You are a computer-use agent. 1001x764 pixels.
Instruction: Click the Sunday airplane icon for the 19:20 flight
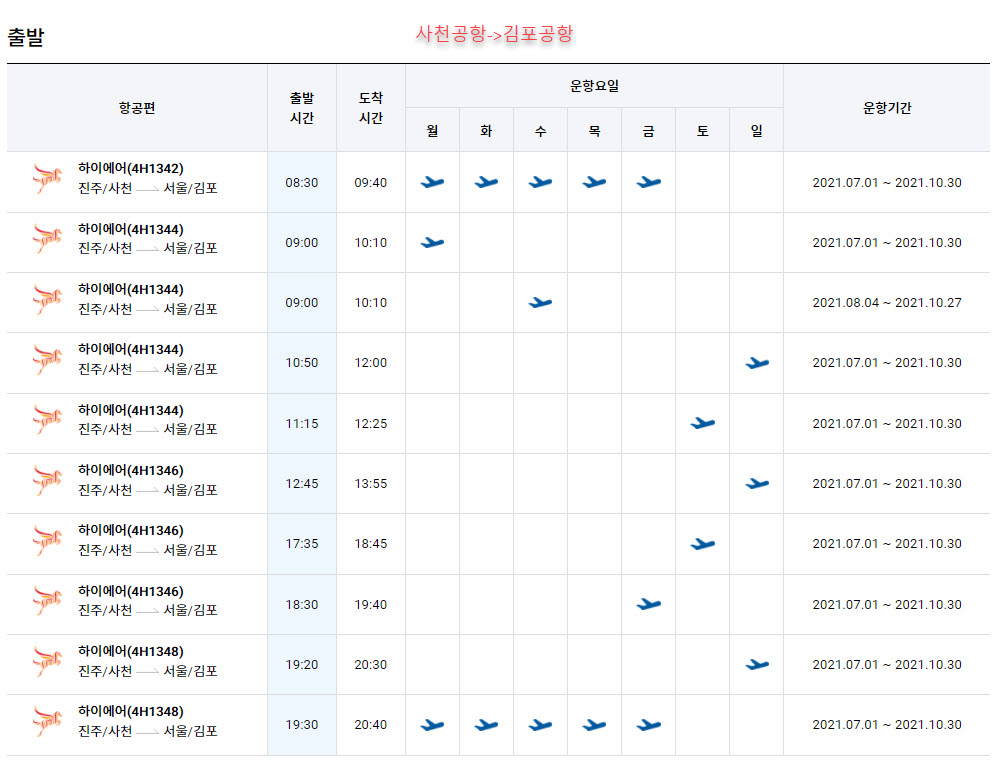tap(757, 664)
